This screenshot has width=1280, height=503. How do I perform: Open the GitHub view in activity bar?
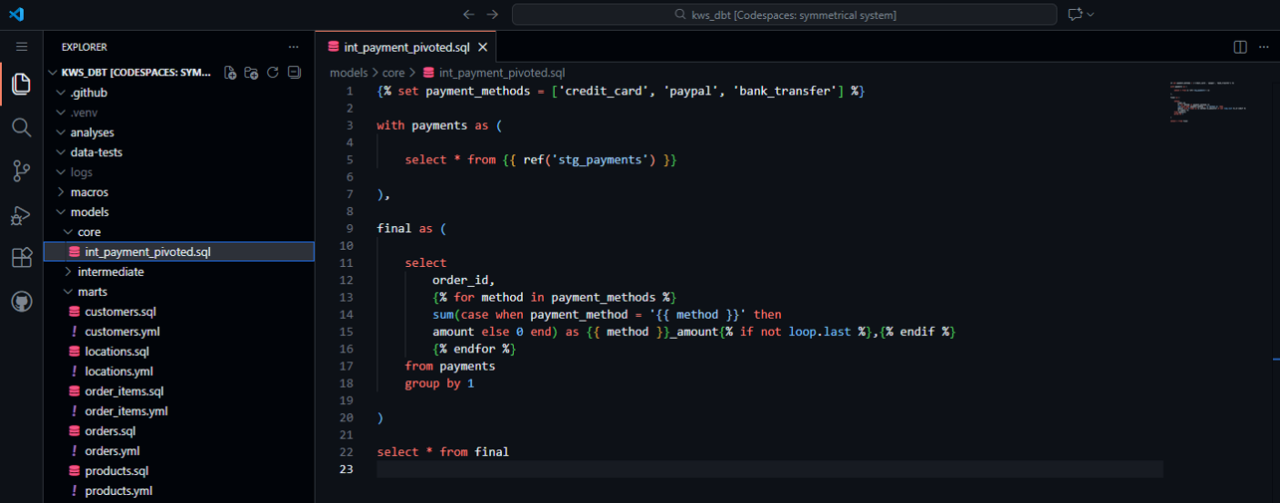(x=21, y=301)
